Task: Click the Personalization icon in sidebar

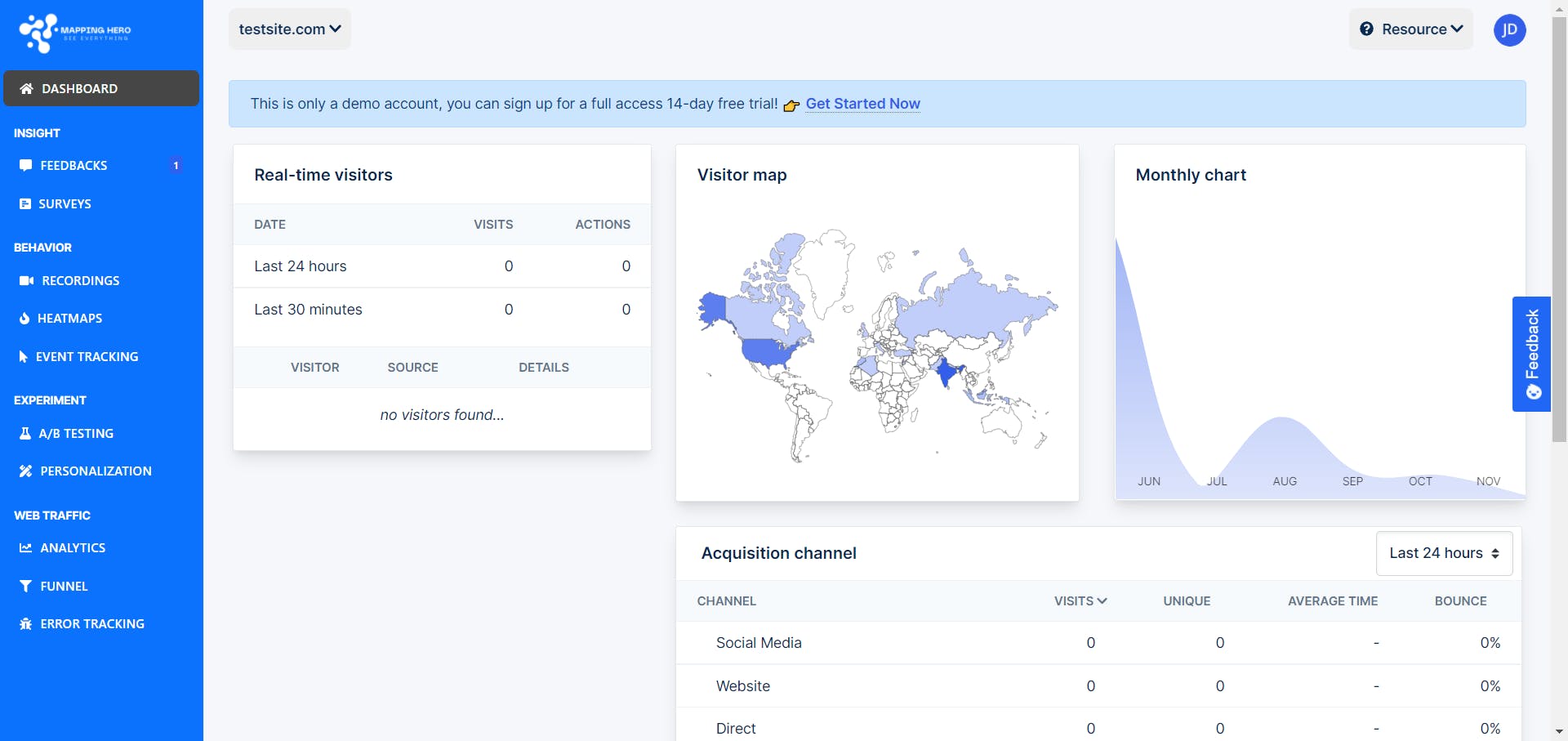Action: pyautogui.click(x=25, y=471)
